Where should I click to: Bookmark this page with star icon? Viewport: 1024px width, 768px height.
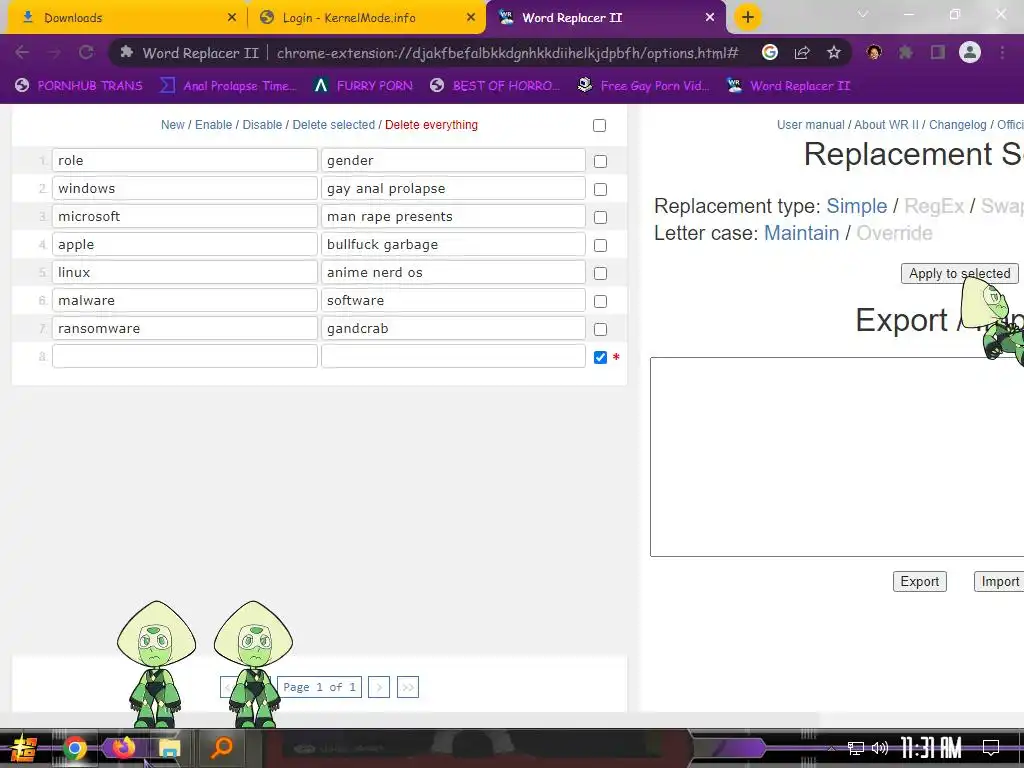click(833, 52)
